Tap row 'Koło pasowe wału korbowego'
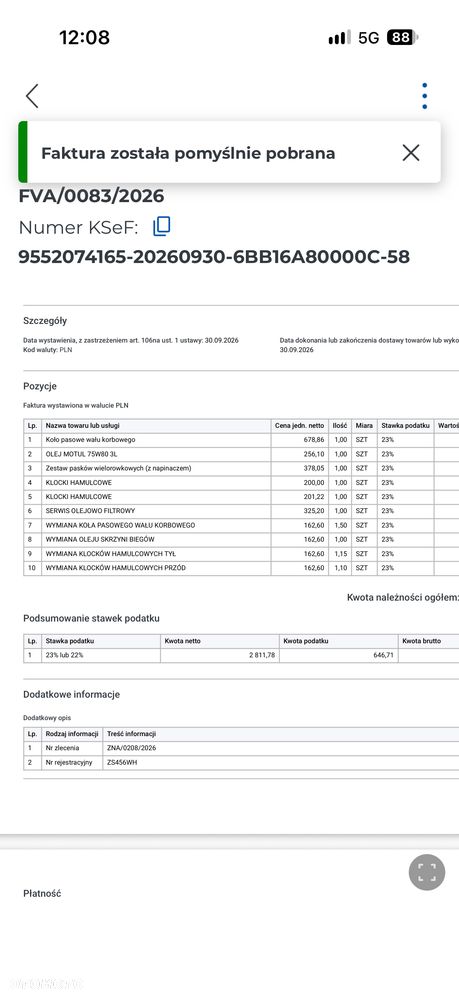The image size is (459, 998). click(241, 440)
